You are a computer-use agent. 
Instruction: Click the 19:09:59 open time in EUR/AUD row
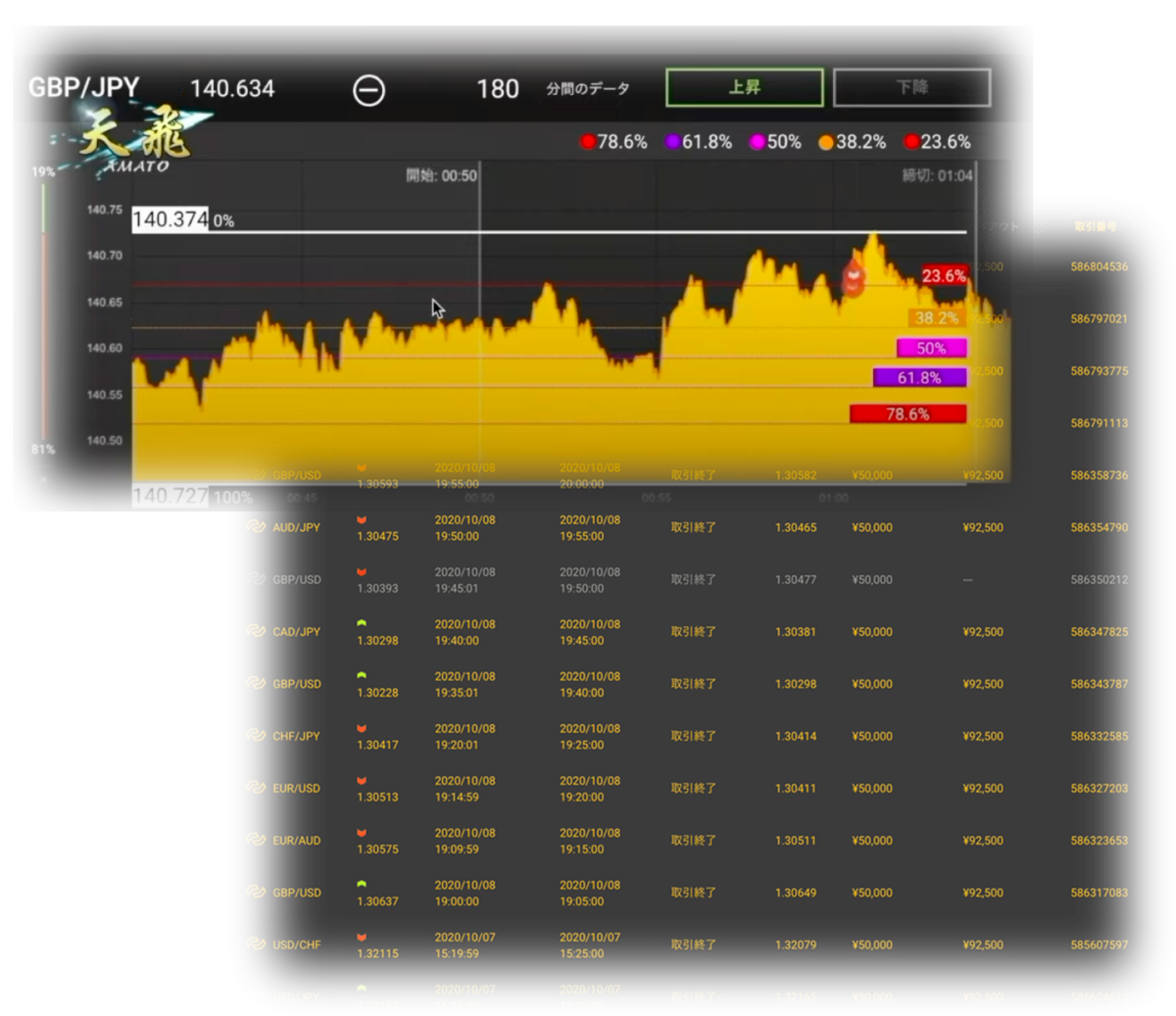[x=458, y=849]
